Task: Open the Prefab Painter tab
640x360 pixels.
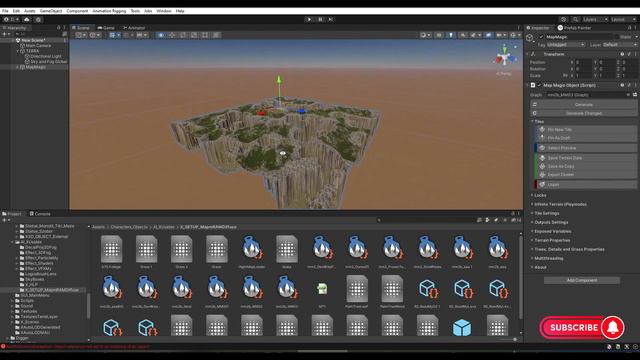Action: coord(575,28)
